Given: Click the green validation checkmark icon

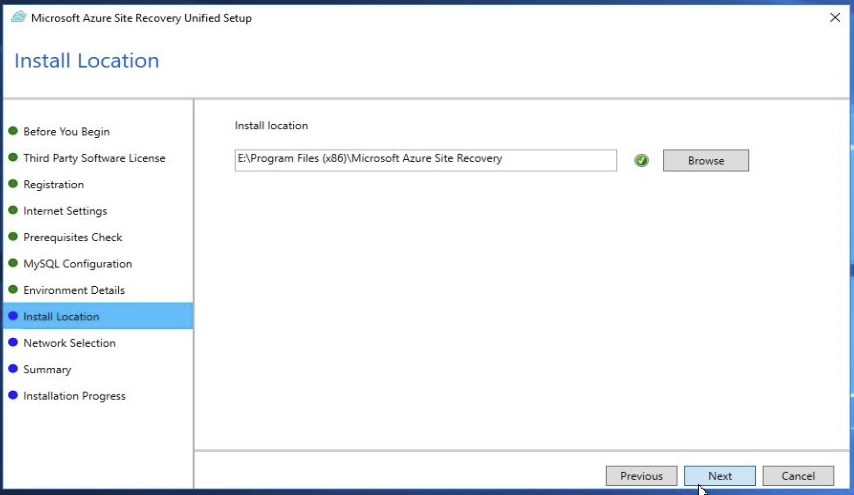Looking at the screenshot, I should pos(641,160).
